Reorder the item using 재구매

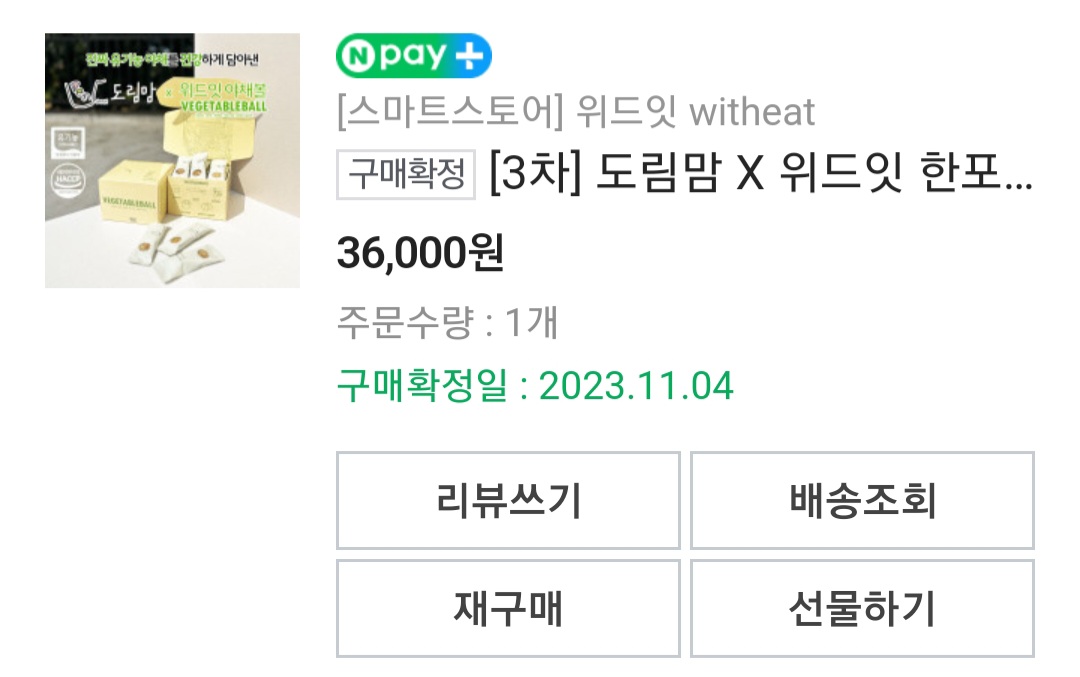pyautogui.click(x=508, y=608)
